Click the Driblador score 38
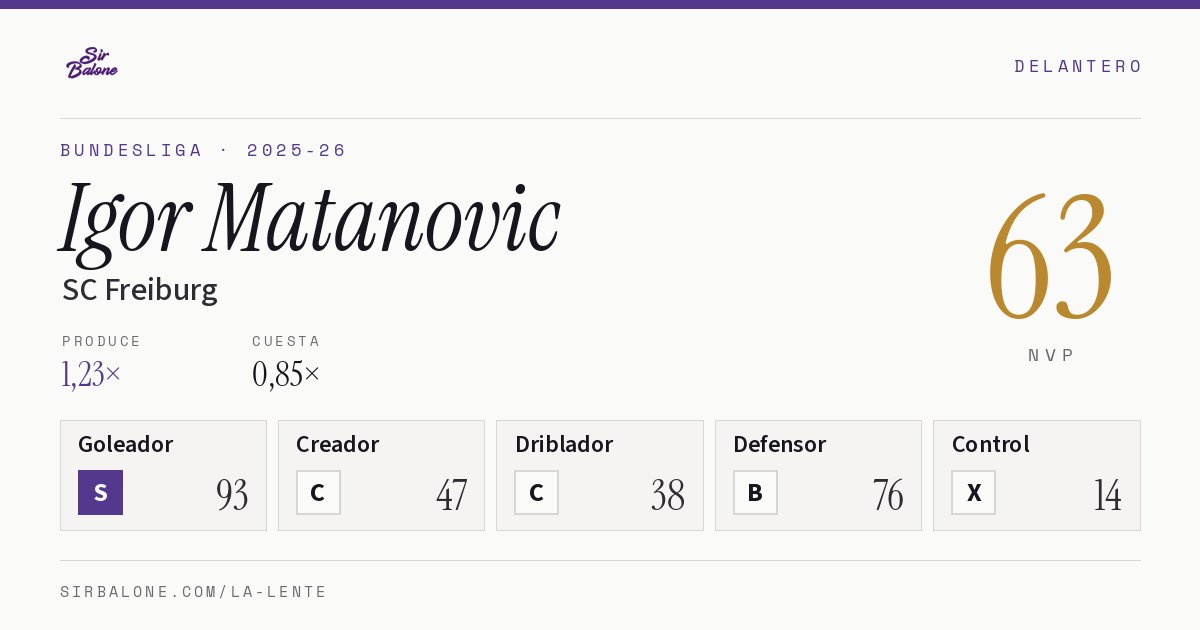This screenshot has width=1200, height=630. tap(668, 495)
